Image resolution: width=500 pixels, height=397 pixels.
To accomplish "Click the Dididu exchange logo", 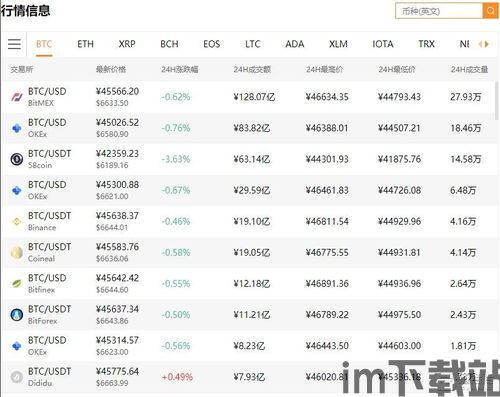I will pos(17,377).
